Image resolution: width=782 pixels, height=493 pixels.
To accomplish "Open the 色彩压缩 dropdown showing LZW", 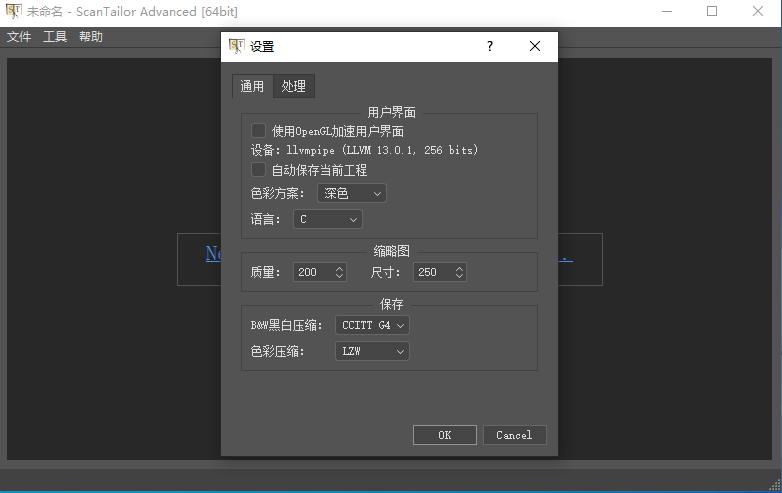I will coord(372,351).
